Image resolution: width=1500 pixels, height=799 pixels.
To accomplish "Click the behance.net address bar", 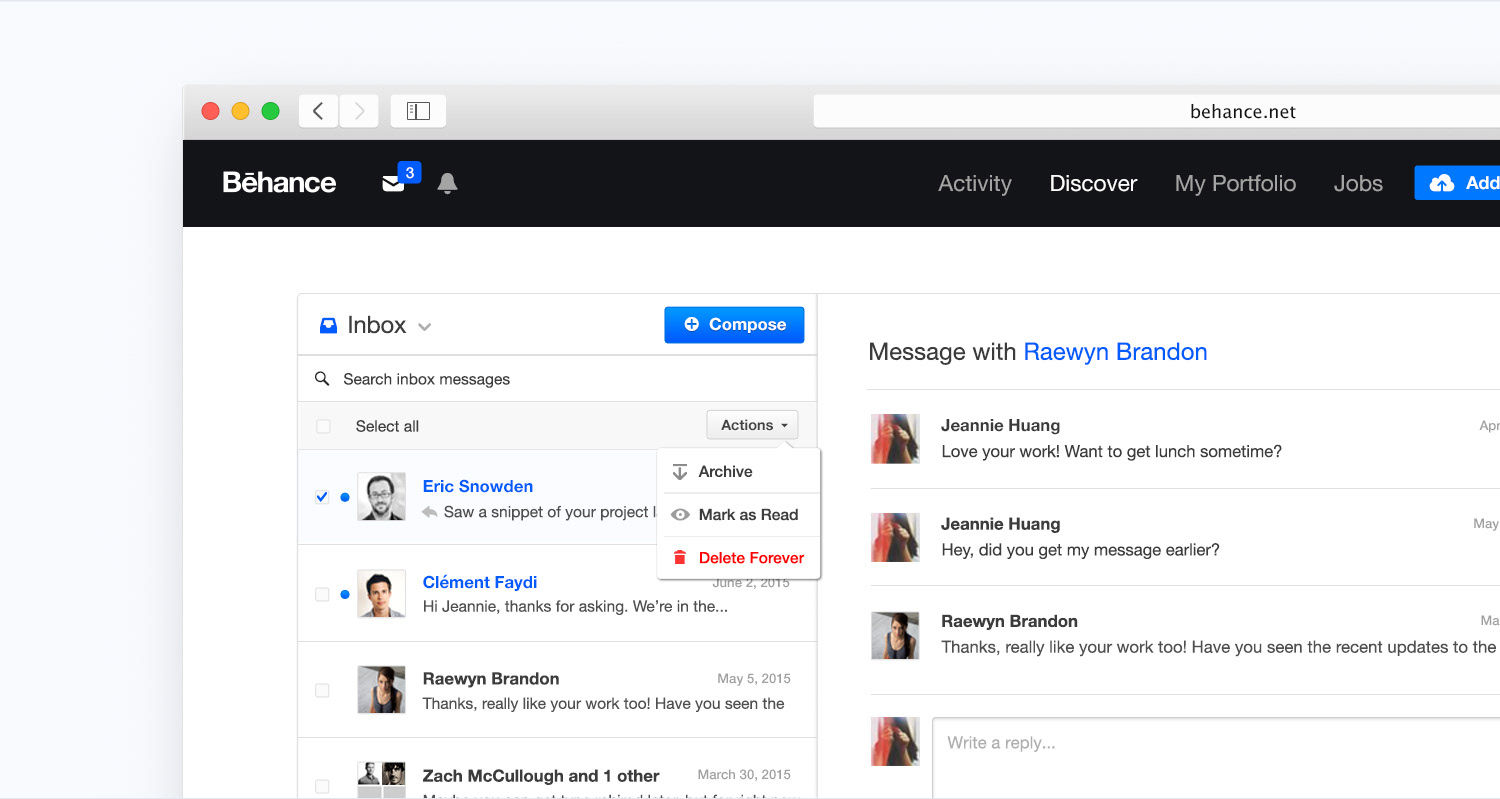I will click(1157, 111).
